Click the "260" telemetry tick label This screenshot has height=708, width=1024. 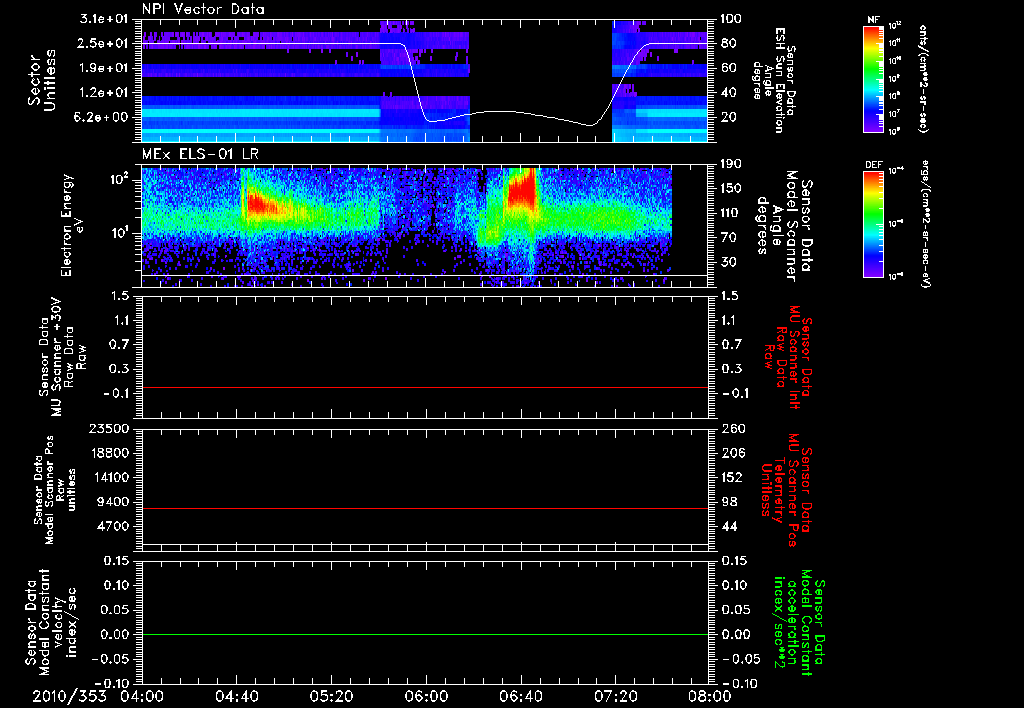pos(731,428)
